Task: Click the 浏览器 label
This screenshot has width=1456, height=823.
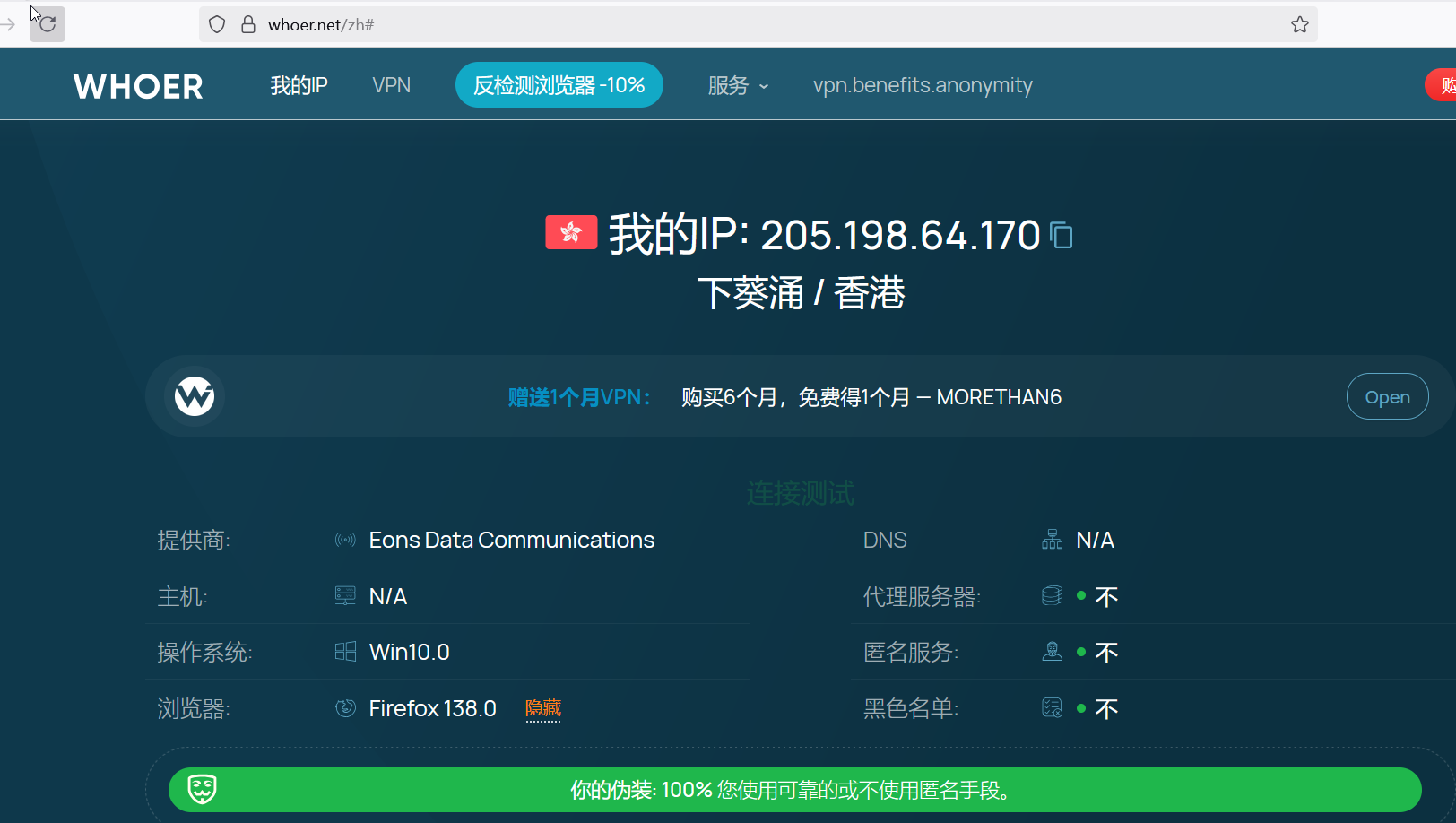Action: [x=194, y=708]
